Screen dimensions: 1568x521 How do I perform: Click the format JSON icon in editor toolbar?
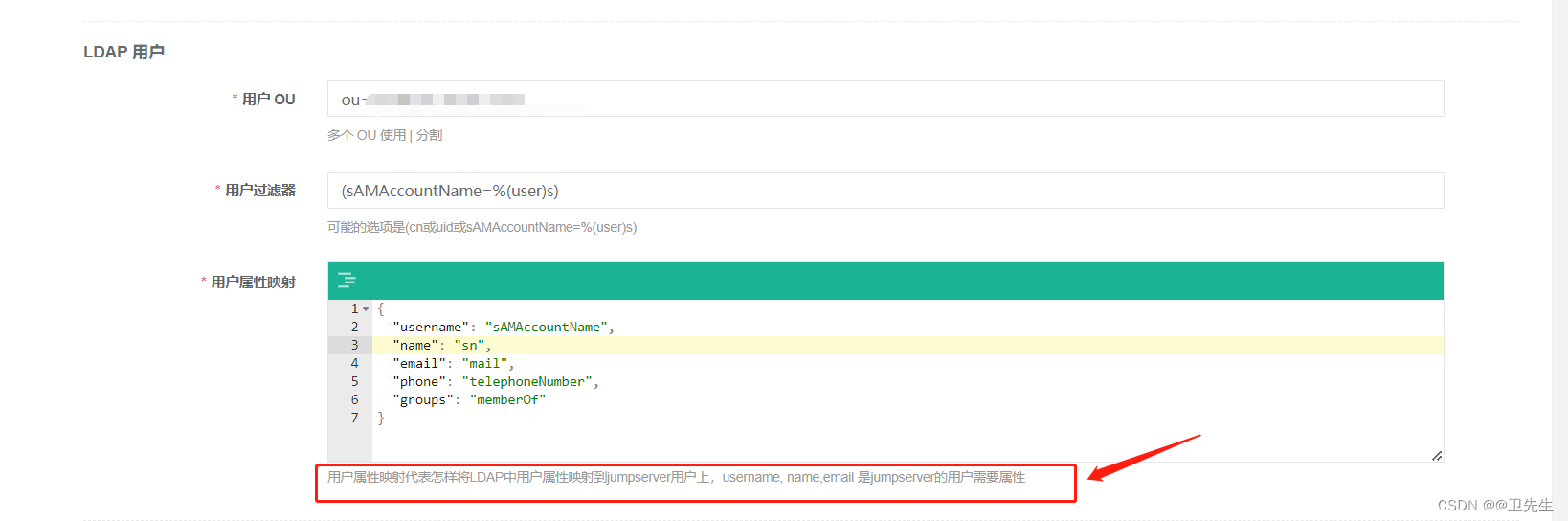coord(347,280)
